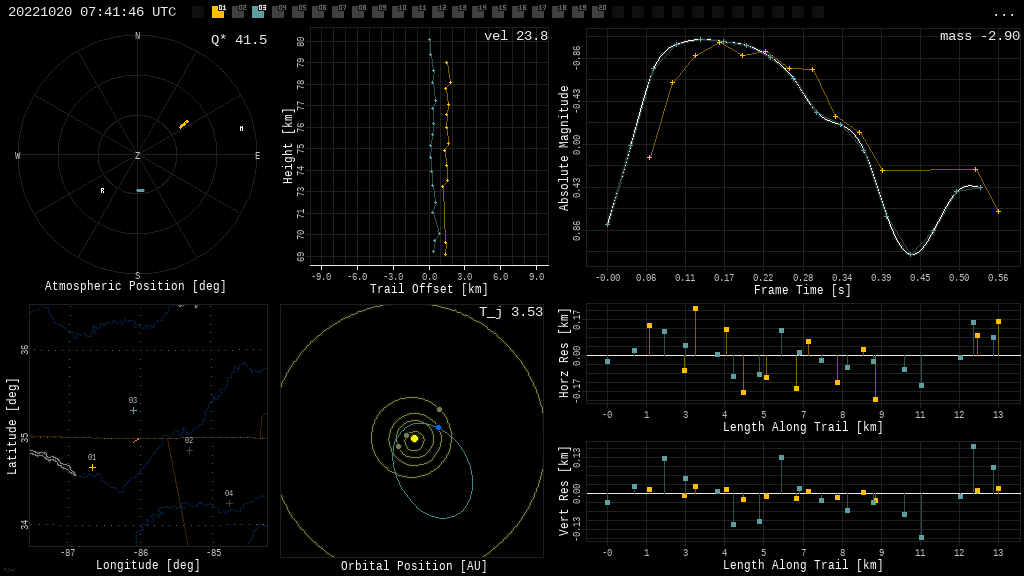
Task: Click station 03 teal cross on map
Action: point(133,410)
